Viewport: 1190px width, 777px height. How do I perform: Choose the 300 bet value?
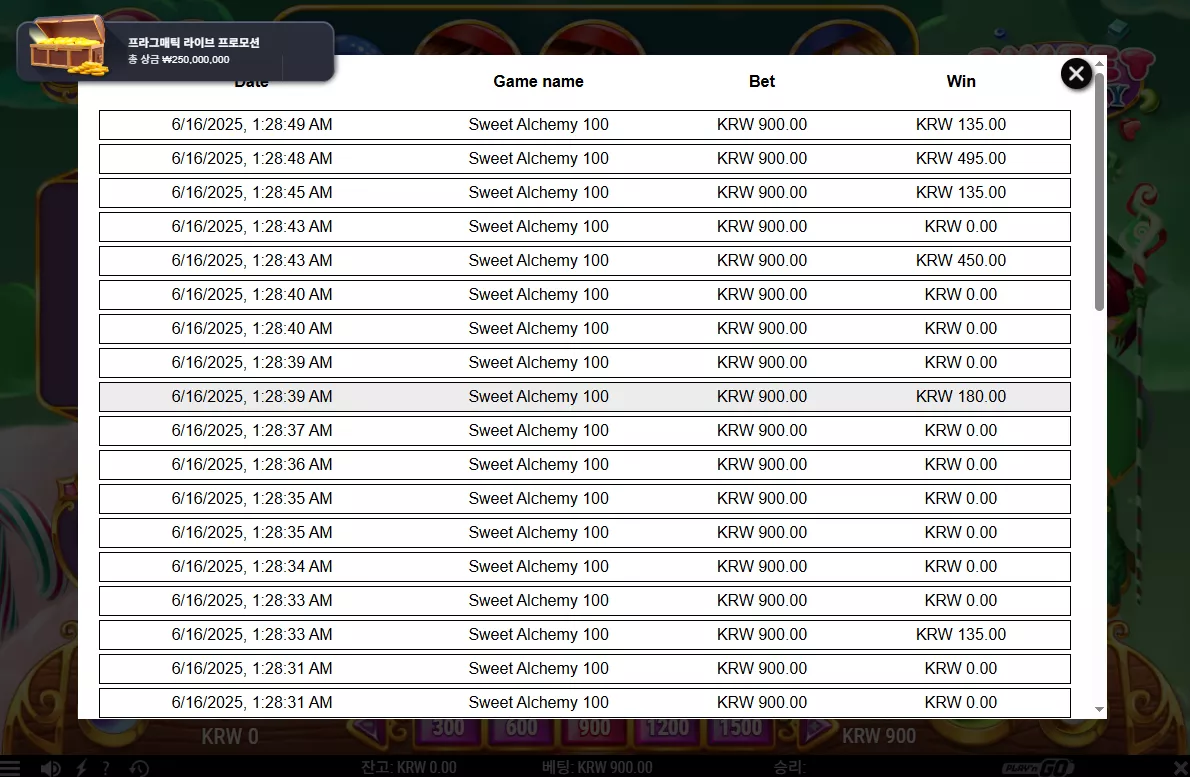448,728
